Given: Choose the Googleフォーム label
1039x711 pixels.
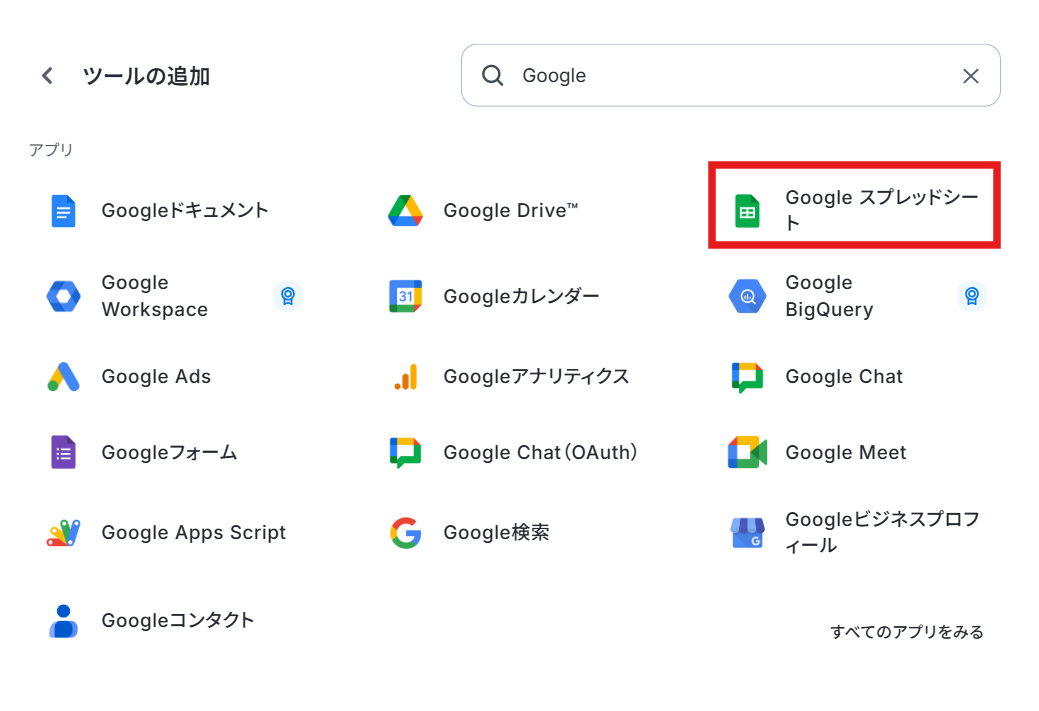Looking at the screenshot, I should pyautogui.click(x=169, y=453).
